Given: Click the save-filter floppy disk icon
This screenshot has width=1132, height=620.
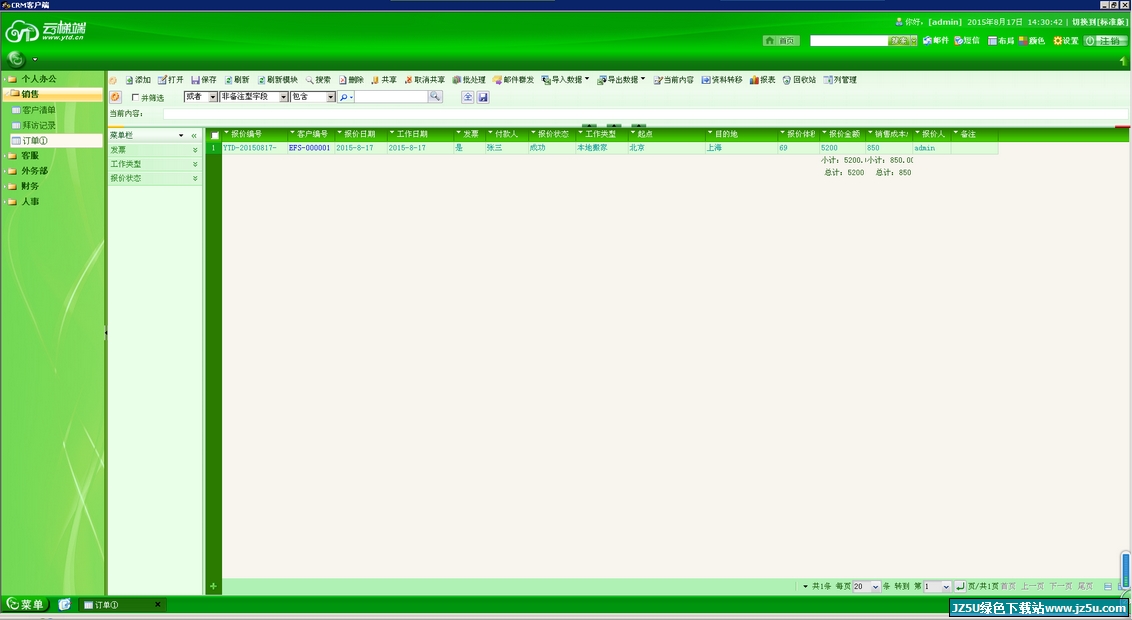Looking at the screenshot, I should [x=484, y=97].
